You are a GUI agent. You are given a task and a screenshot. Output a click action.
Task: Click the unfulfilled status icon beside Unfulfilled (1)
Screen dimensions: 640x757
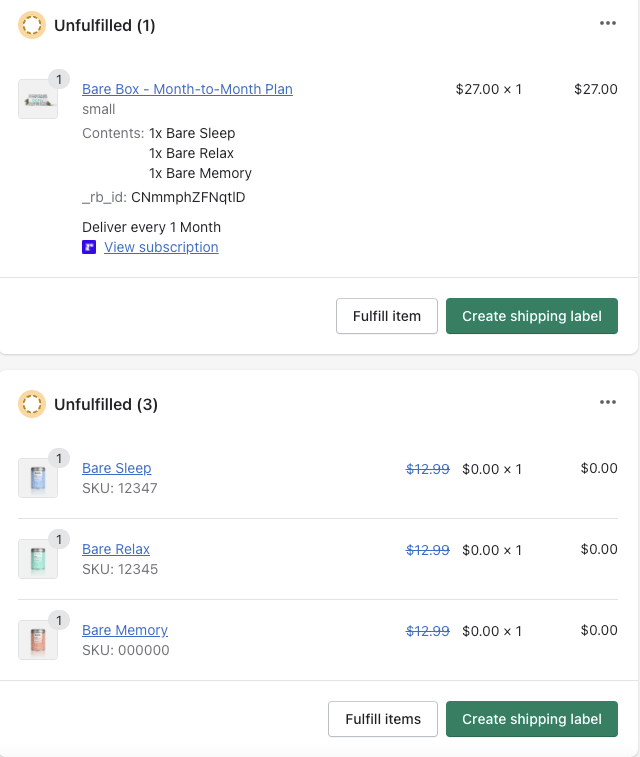coord(32,25)
